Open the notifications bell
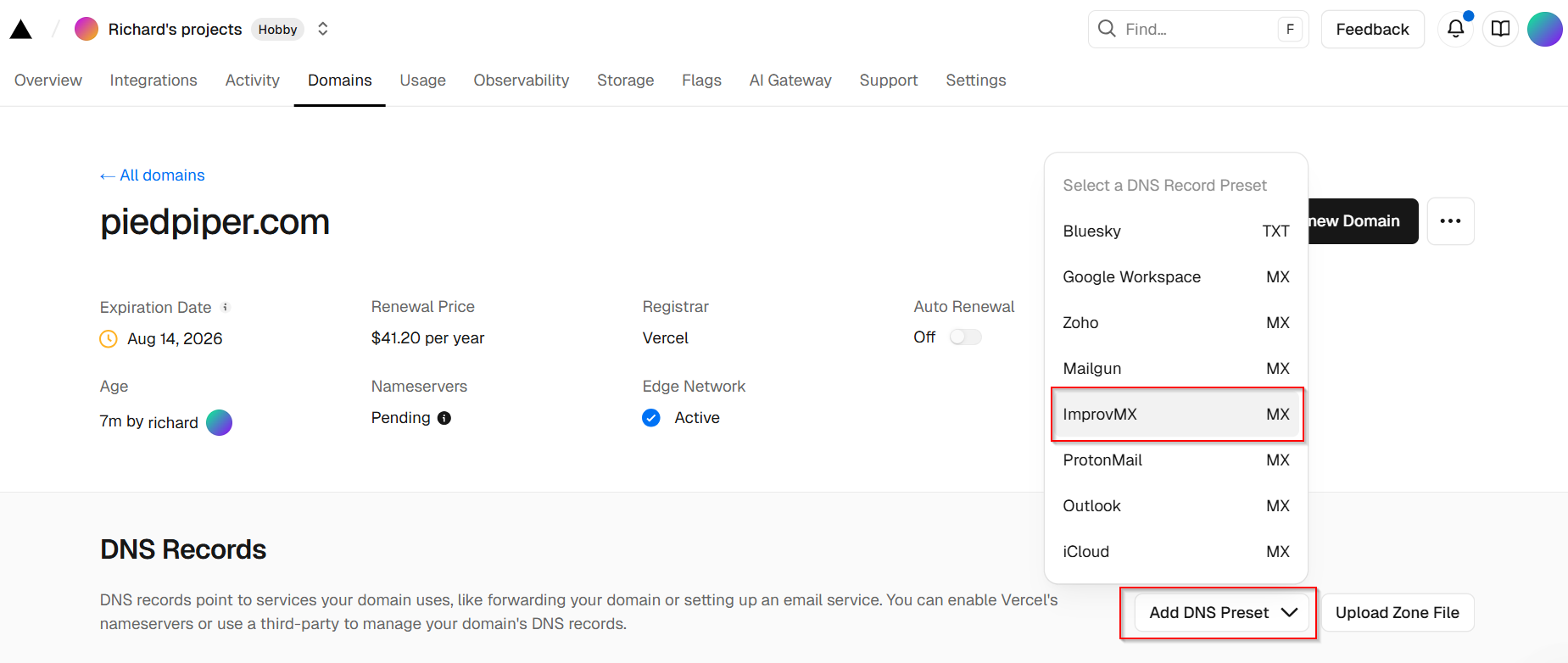The height and width of the screenshot is (663, 1568). [x=1455, y=29]
